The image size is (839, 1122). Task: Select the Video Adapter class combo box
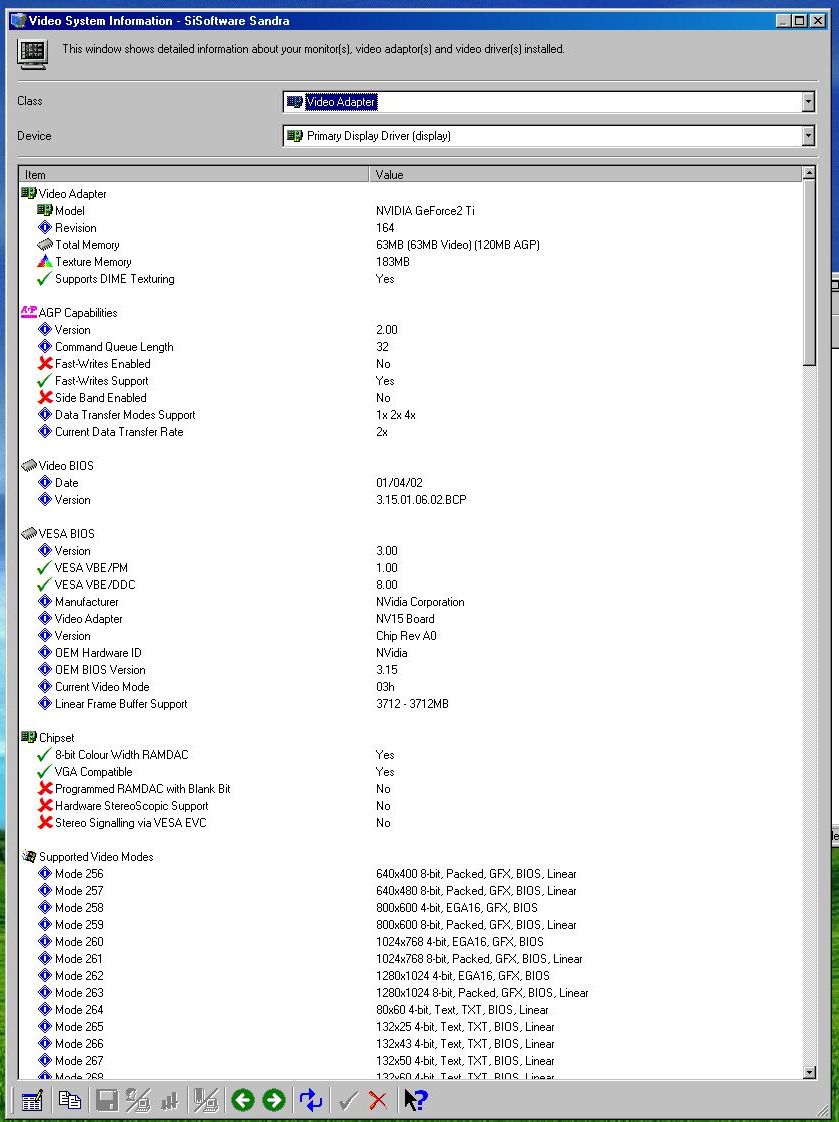coord(549,102)
